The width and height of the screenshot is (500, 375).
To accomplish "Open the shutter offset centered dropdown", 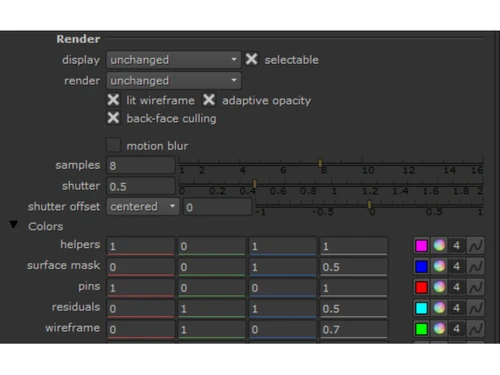I will pyautogui.click(x=143, y=206).
